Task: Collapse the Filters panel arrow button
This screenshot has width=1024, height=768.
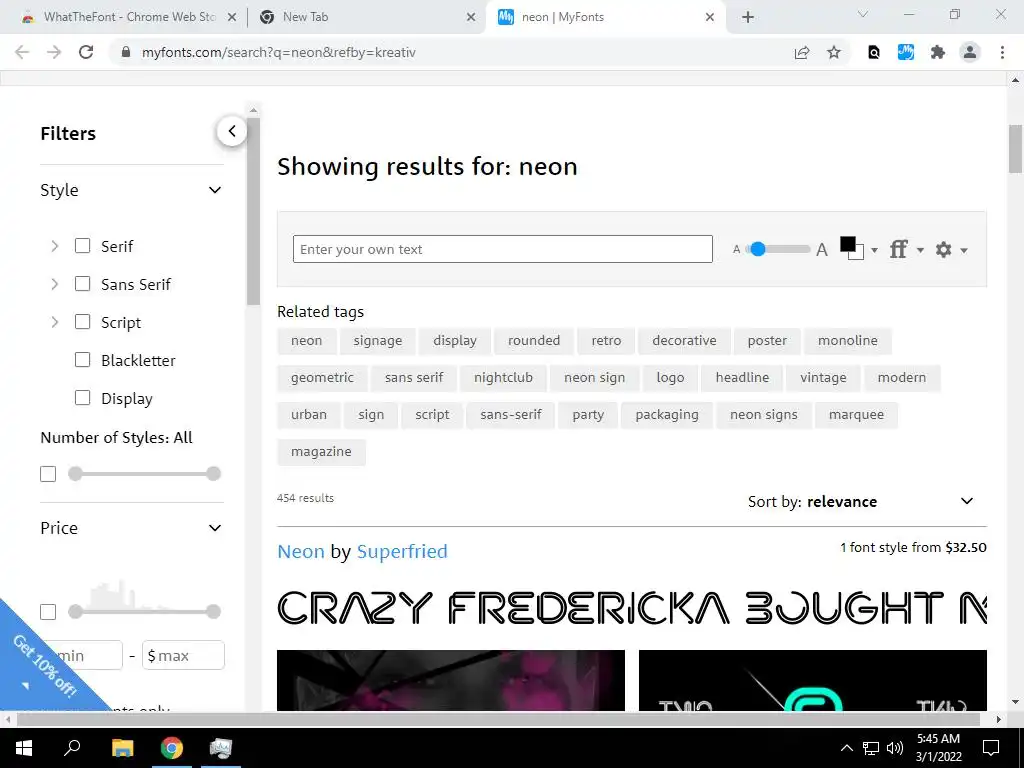Action: (x=232, y=131)
